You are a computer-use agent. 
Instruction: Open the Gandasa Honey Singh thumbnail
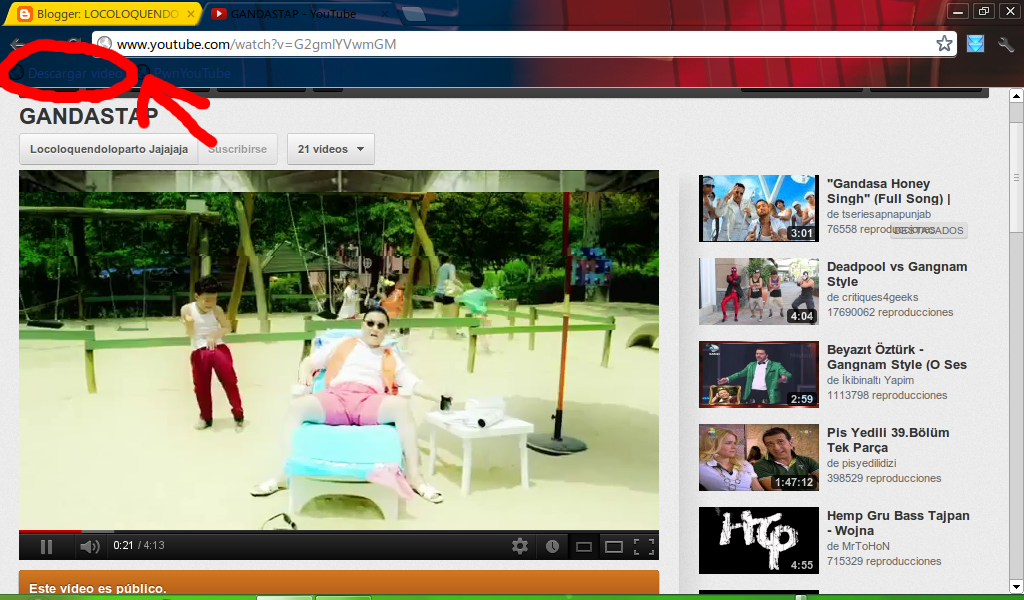click(758, 208)
